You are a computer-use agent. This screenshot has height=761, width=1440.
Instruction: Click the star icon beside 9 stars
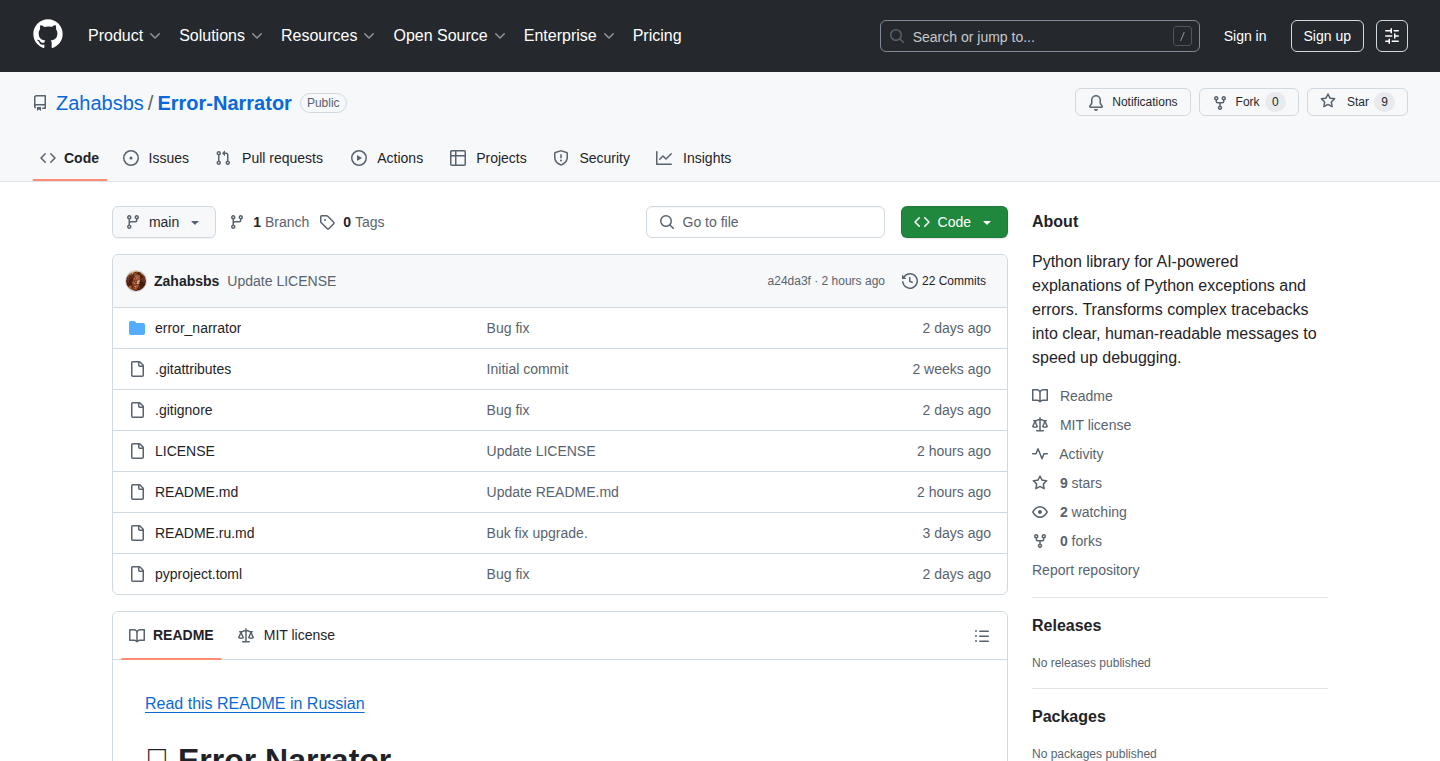tap(1040, 483)
